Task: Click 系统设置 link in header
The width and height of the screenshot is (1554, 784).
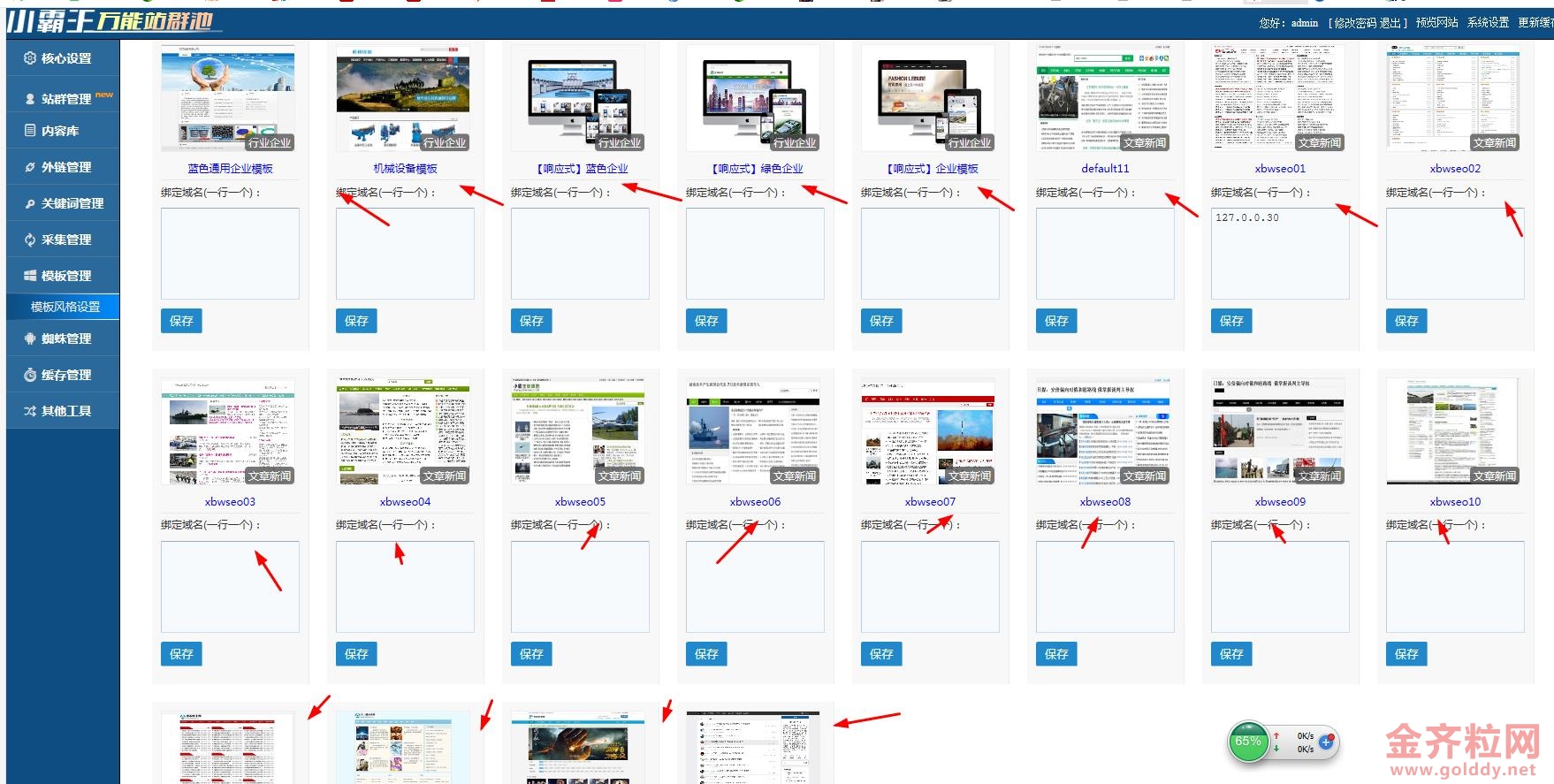Action: tap(1488, 23)
